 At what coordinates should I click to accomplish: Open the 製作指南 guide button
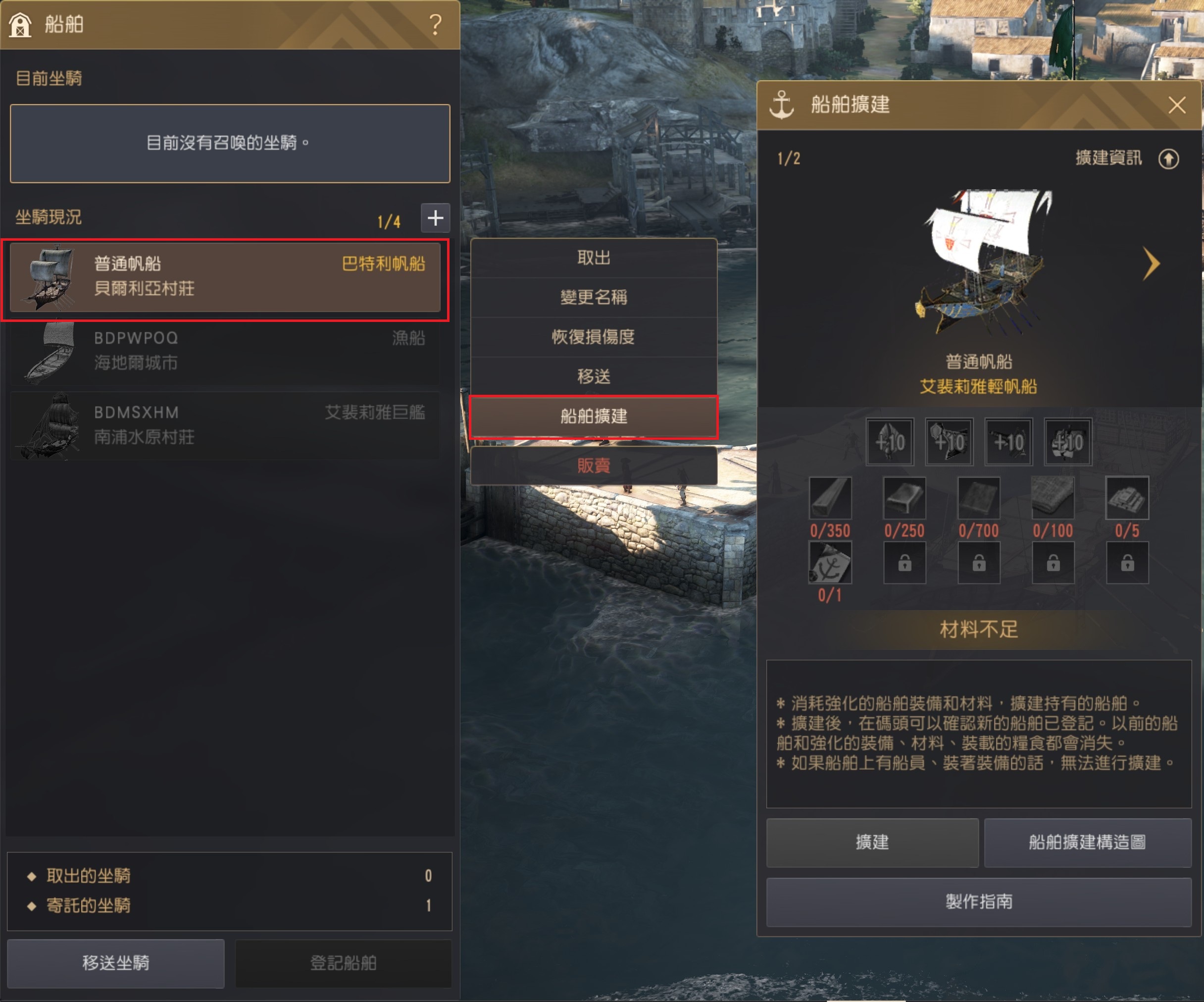(979, 901)
